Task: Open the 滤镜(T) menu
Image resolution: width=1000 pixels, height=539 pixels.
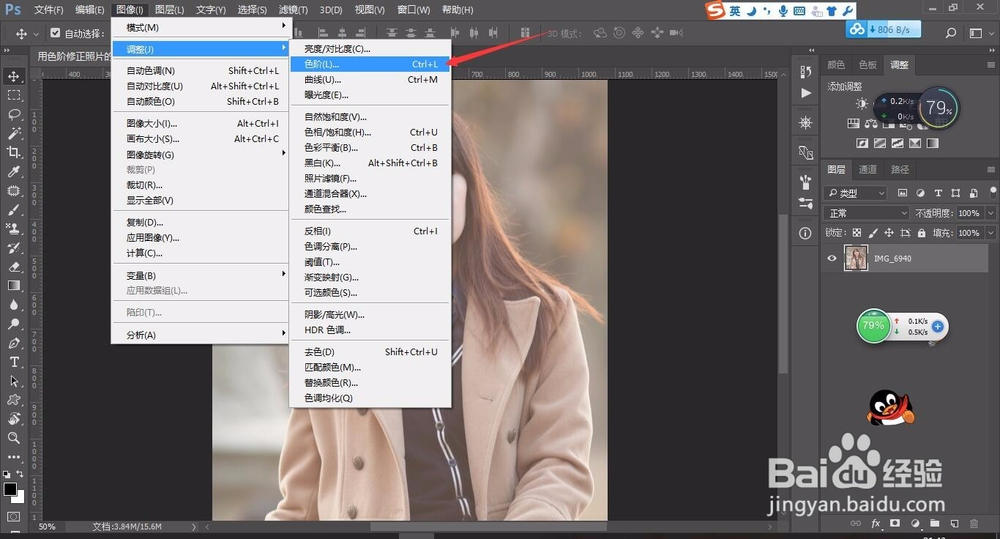Action: point(293,10)
